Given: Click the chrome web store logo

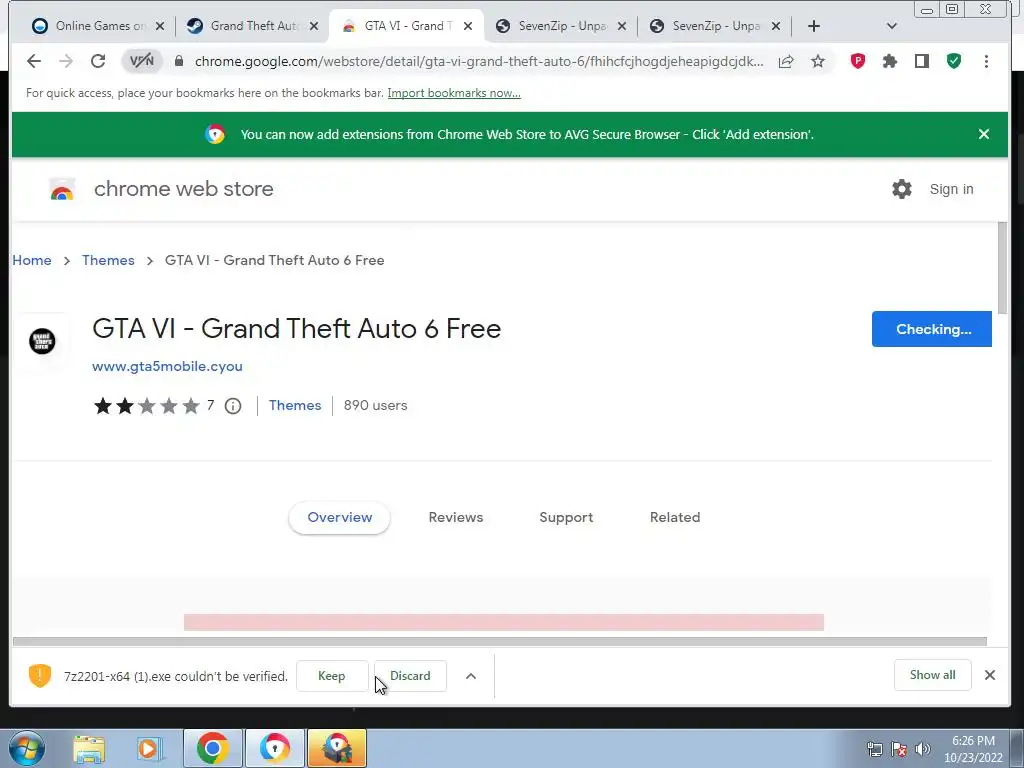Looking at the screenshot, I should 62,189.
